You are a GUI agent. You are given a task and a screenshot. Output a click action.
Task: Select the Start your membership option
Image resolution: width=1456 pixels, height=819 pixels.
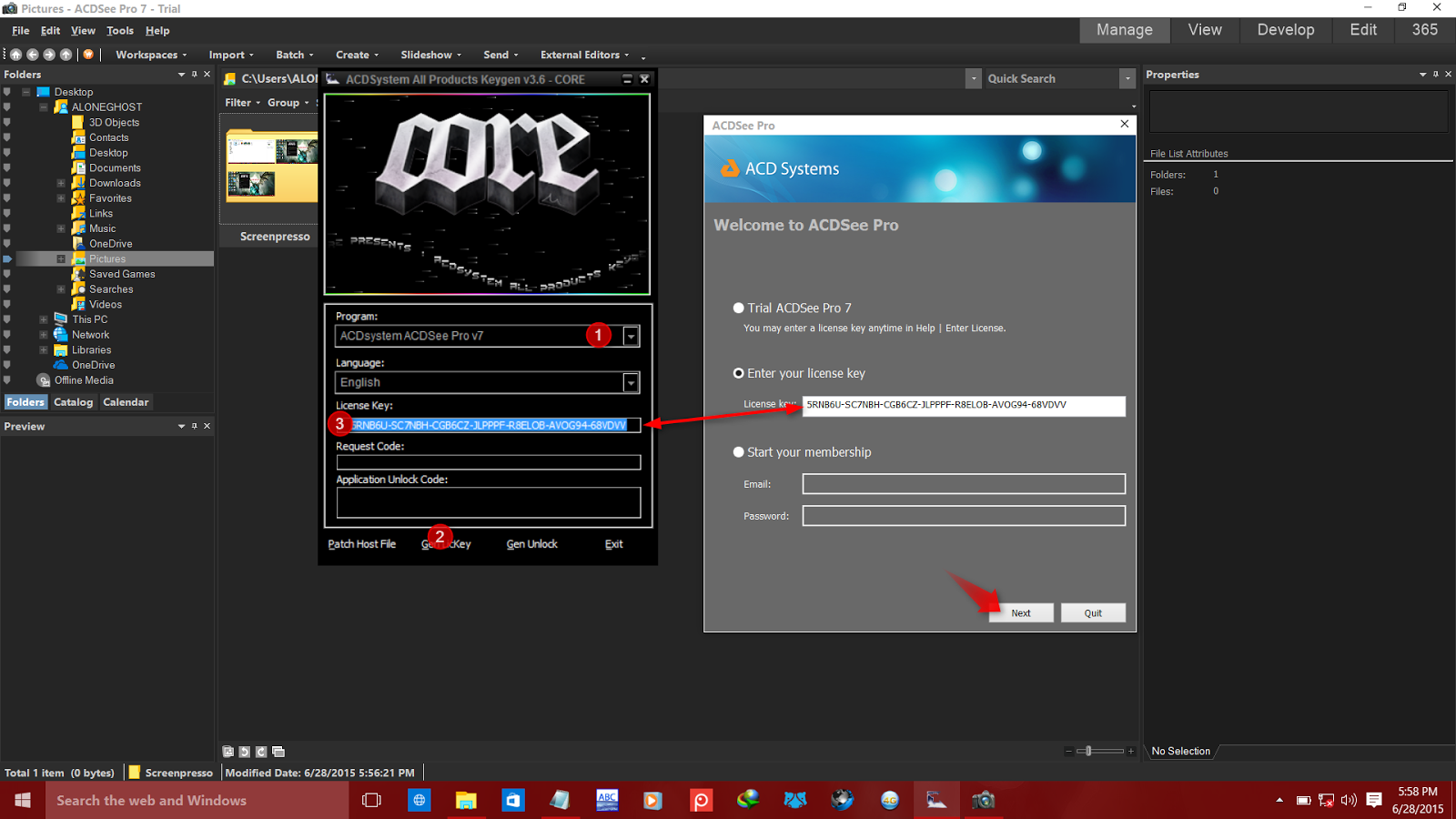[739, 452]
